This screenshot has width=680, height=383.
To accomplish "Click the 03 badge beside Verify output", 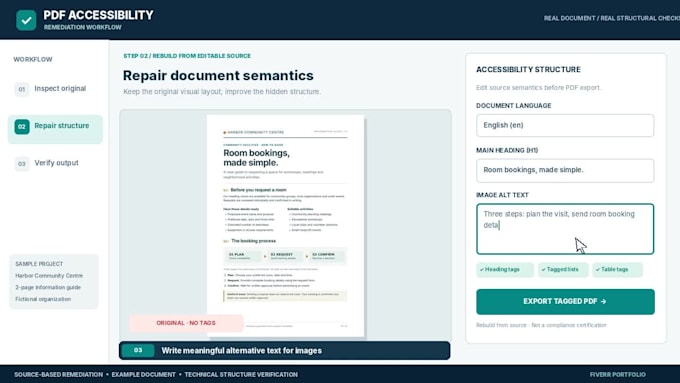I will (22, 164).
